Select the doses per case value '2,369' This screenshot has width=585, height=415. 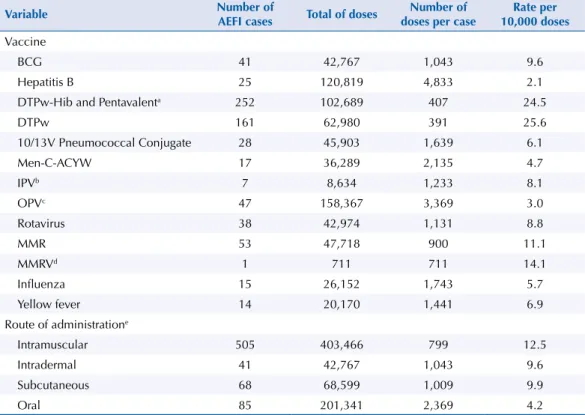pos(438,405)
